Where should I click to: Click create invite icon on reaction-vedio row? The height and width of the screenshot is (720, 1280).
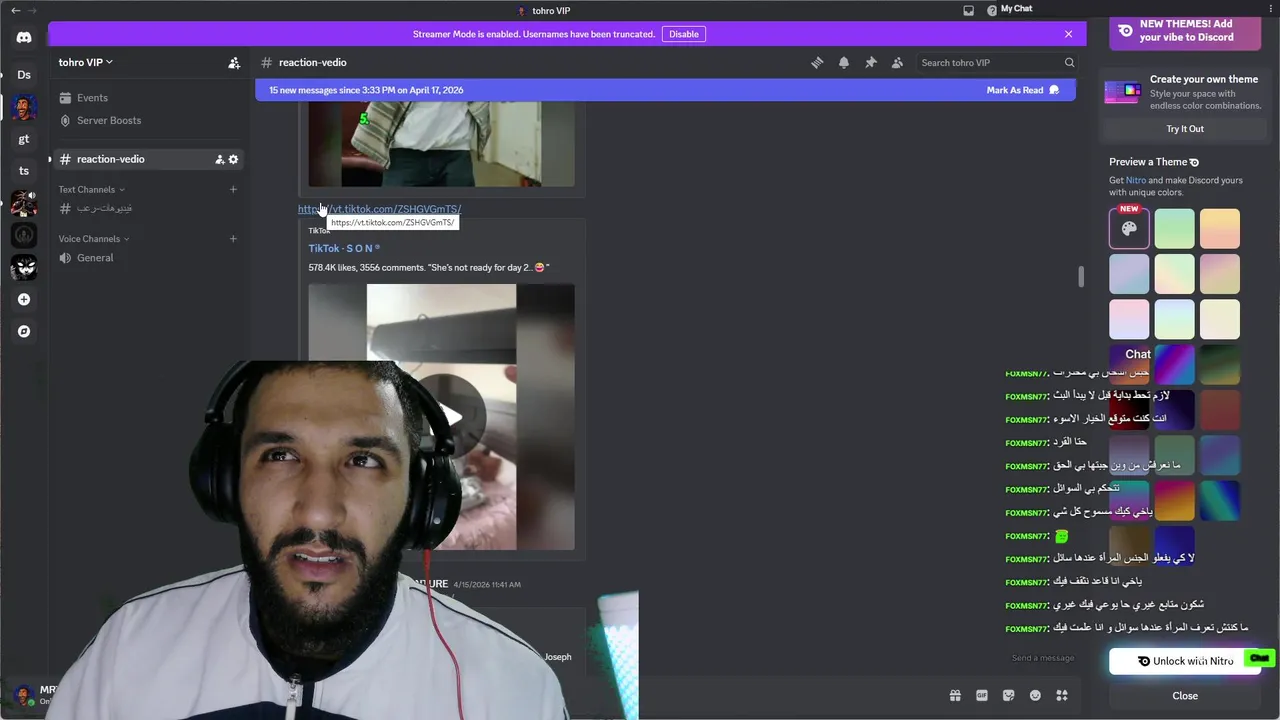[220, 159]
